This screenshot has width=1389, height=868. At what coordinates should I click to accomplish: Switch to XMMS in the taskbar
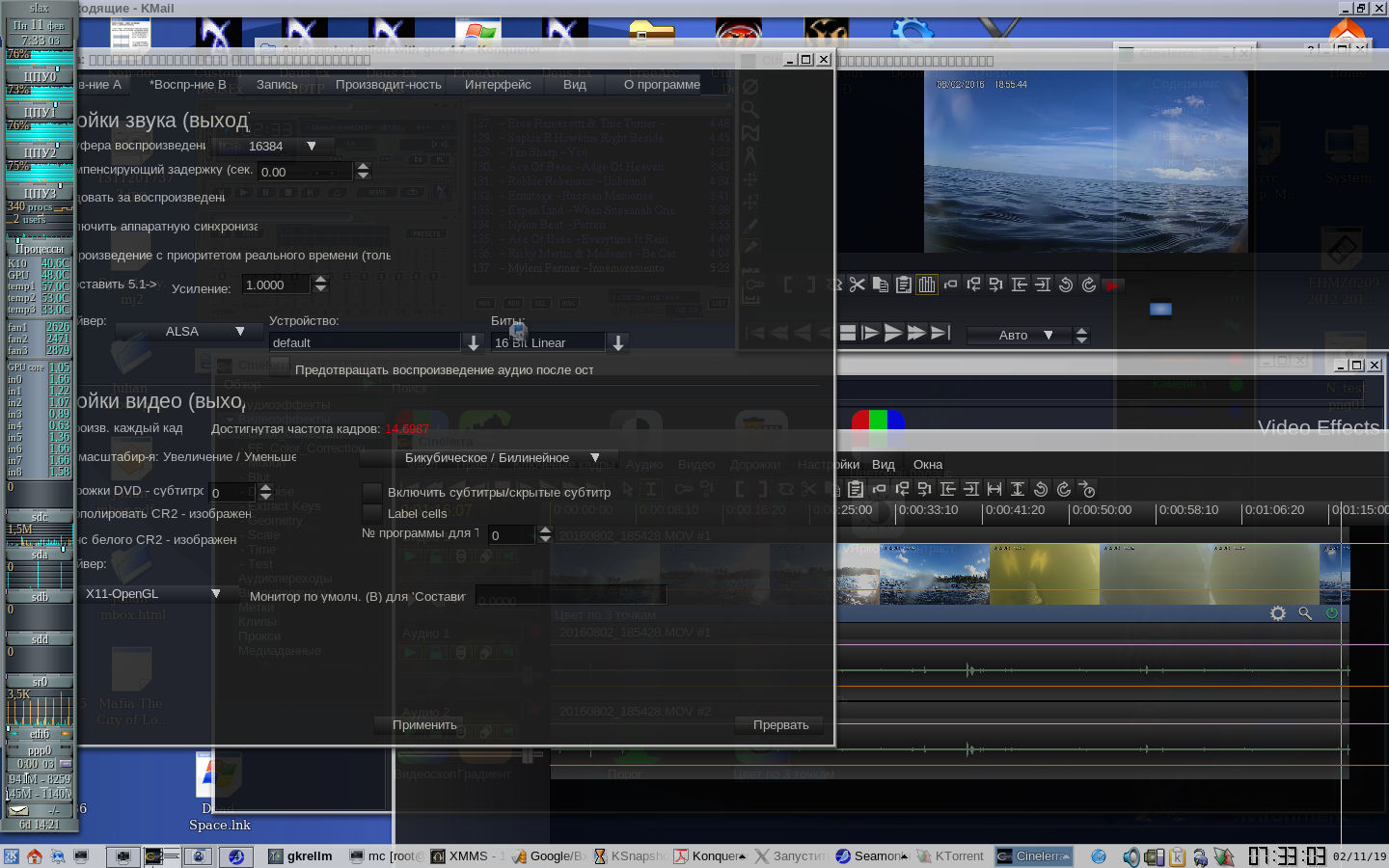(467, 855)
